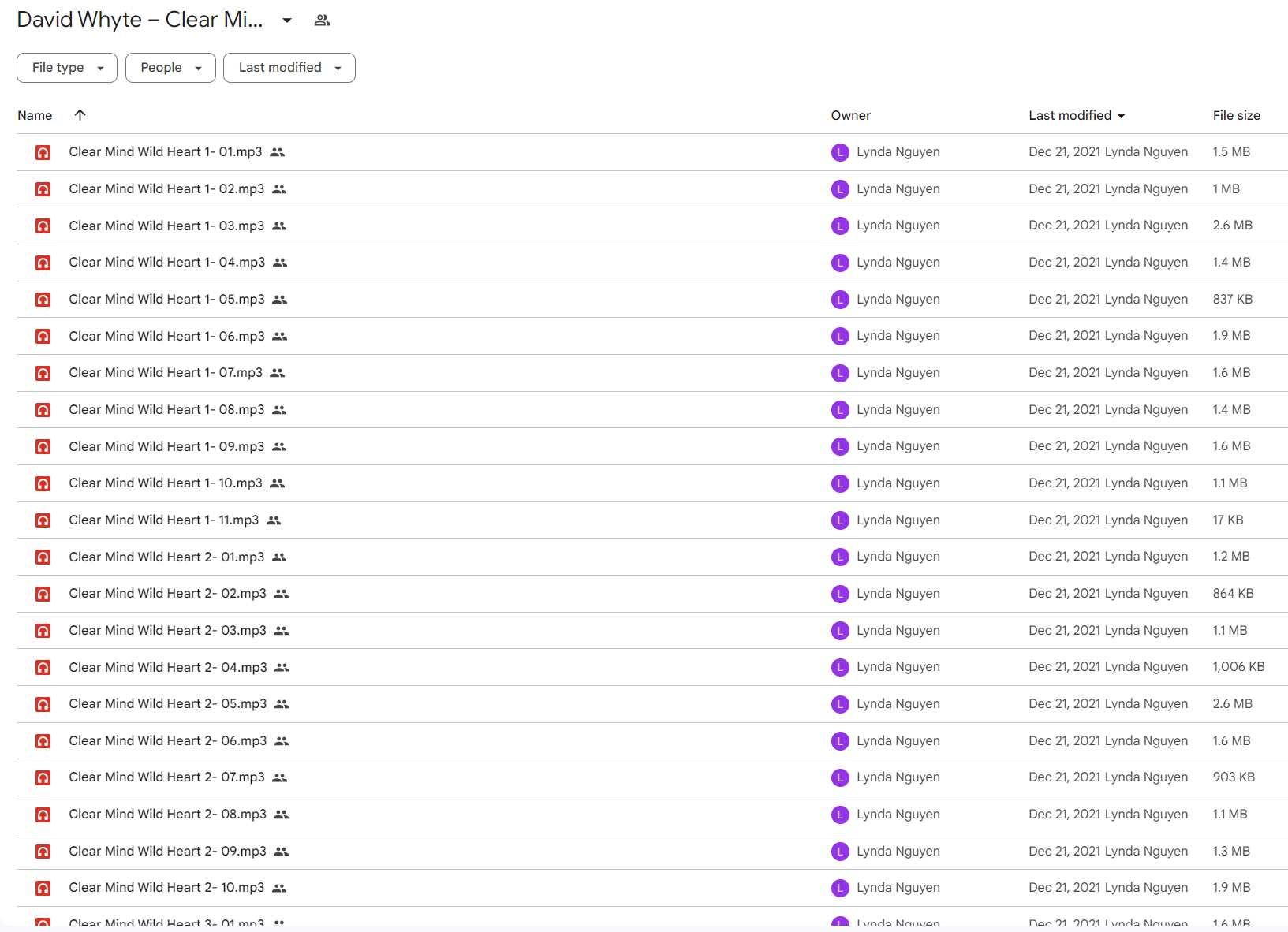Select file Clear Mind Wild Heart 2- 01.mp3

coord(652,557)
